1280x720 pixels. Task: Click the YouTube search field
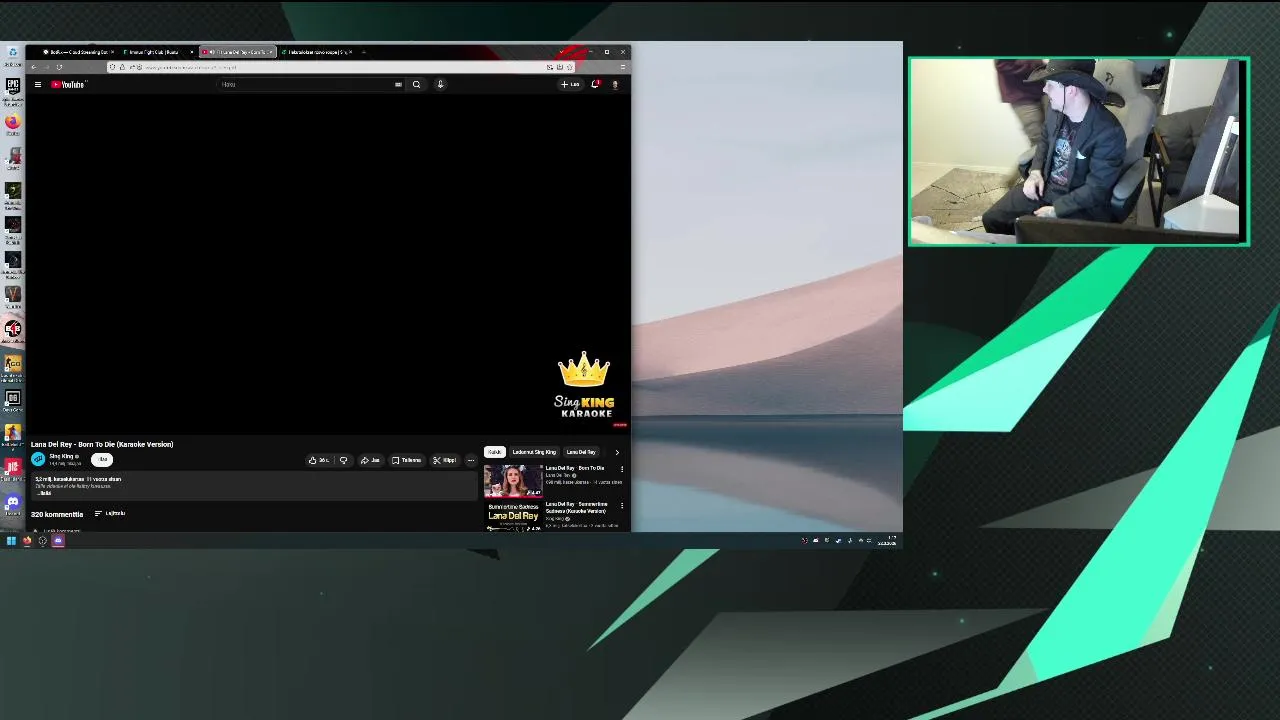[x=305, y=85]
